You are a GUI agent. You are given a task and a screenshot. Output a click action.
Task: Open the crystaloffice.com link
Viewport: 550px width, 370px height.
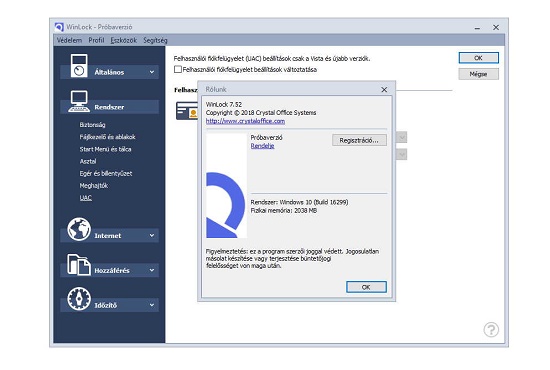(x=245, y=121)
